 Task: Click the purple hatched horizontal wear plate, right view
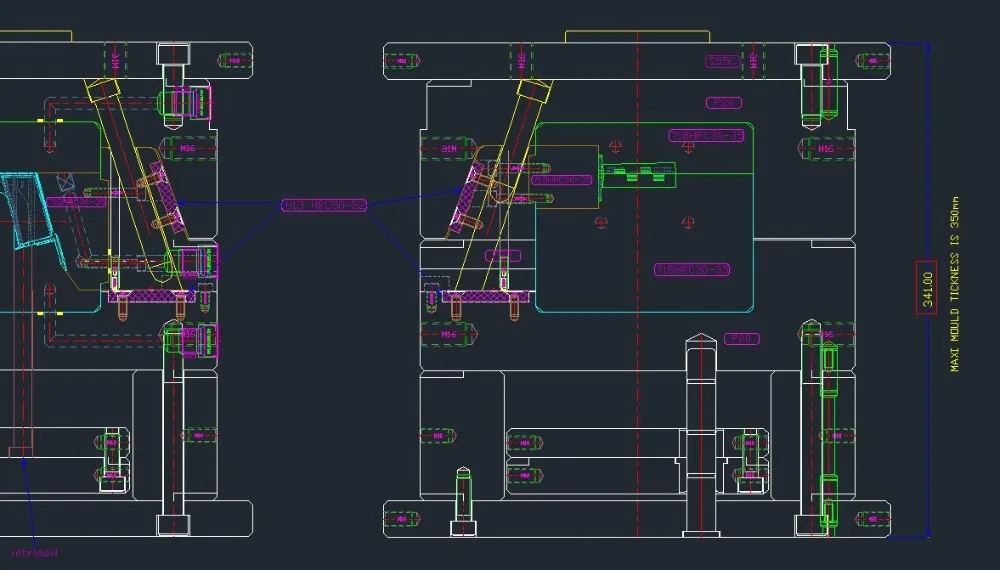pyautogui.click(x=483, y=297)
